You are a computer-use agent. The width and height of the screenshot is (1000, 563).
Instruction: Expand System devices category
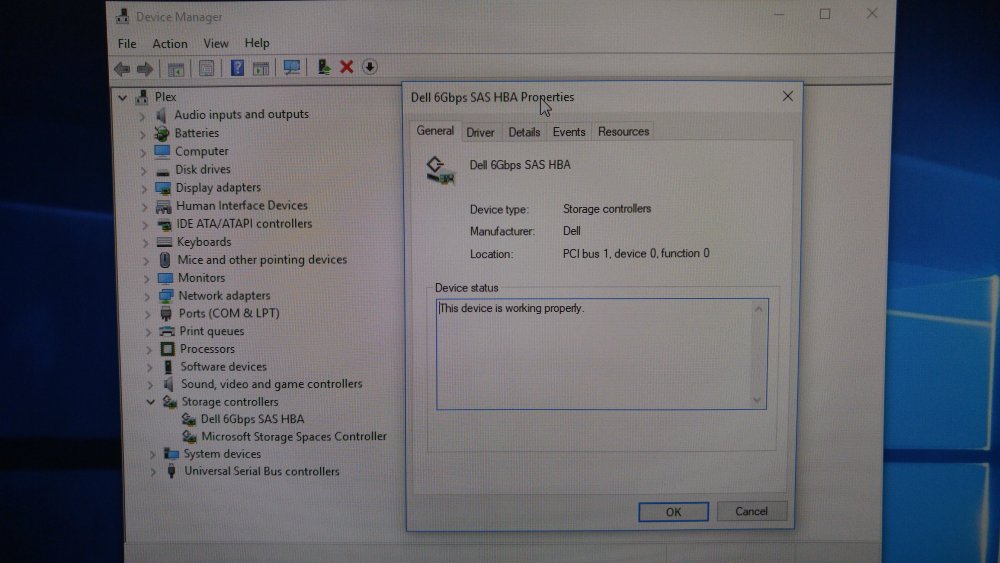(152, 455)
